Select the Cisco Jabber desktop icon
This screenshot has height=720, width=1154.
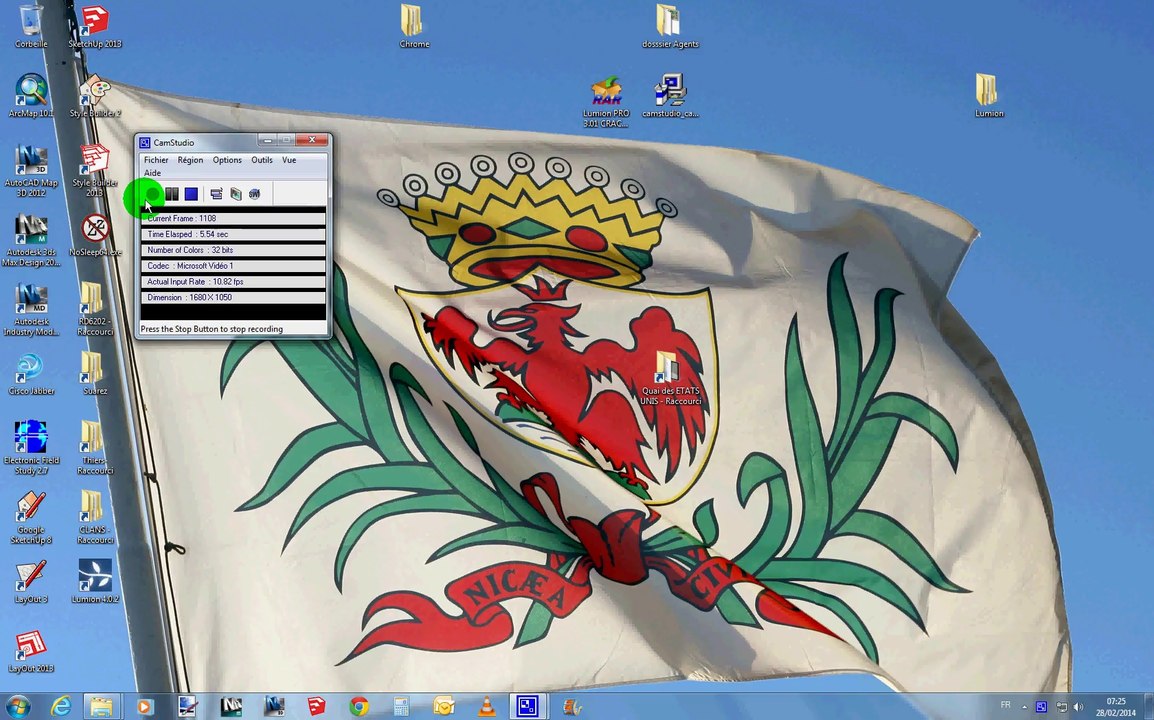point(31,374)
